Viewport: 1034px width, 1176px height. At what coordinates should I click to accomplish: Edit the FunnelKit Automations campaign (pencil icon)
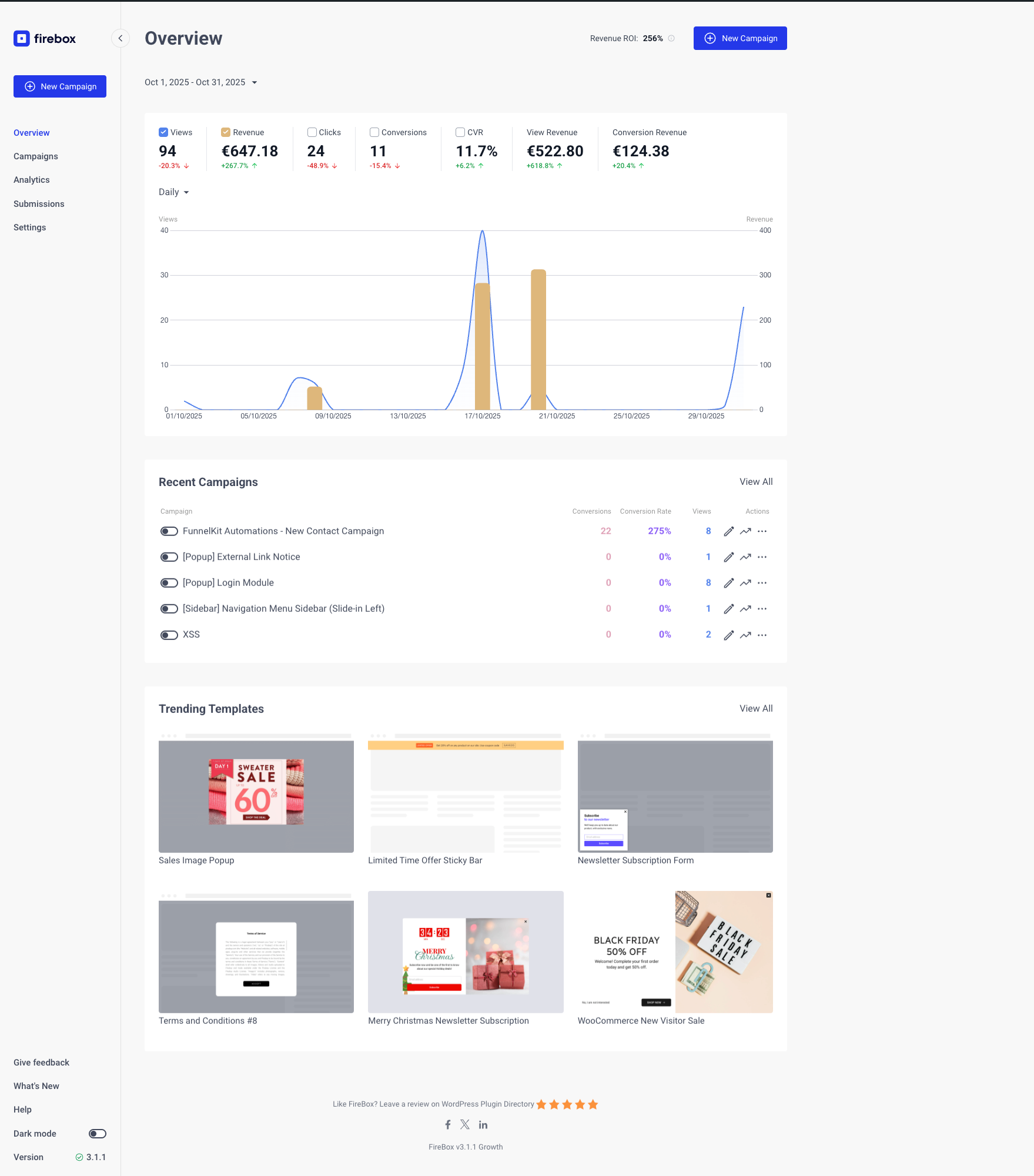tap(729, 531)
